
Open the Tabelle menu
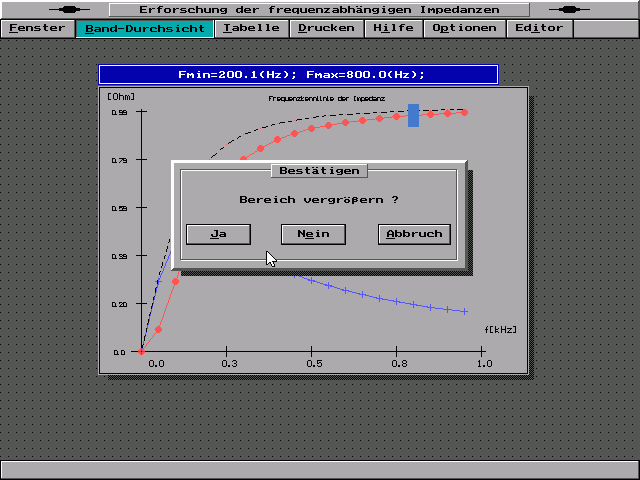pos(252,28)
